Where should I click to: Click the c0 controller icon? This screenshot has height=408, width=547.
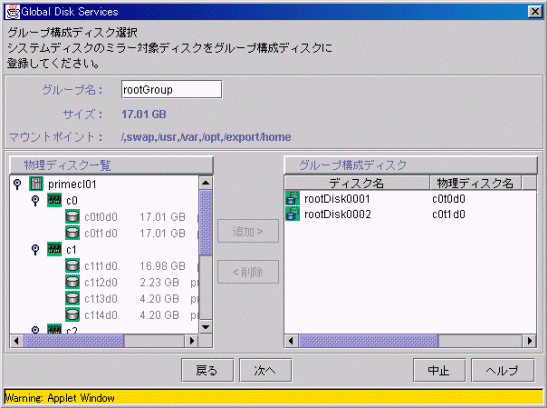click(54, 200)
